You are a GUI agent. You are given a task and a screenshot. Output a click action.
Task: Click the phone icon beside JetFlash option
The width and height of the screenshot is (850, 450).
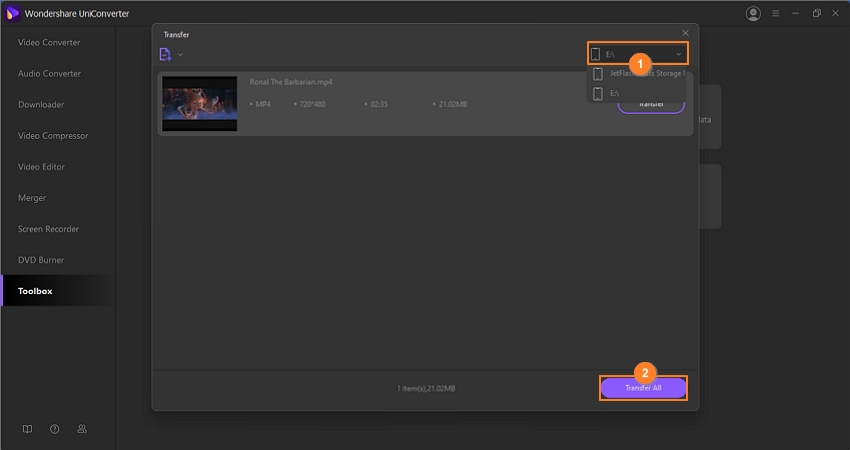click(597, 73)
